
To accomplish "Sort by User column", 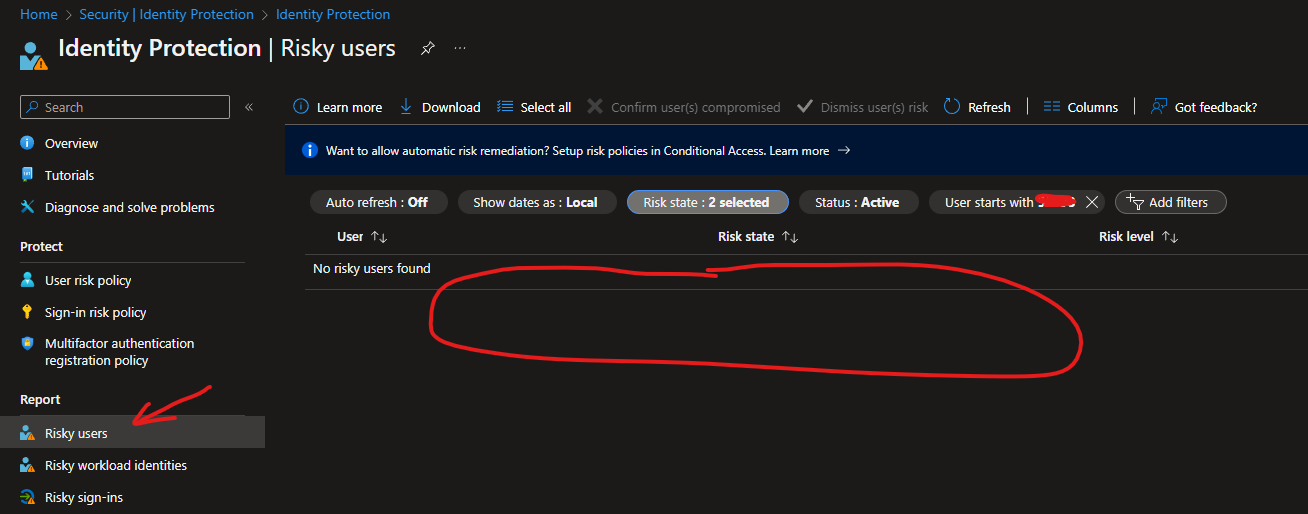I will click(362, 237).
